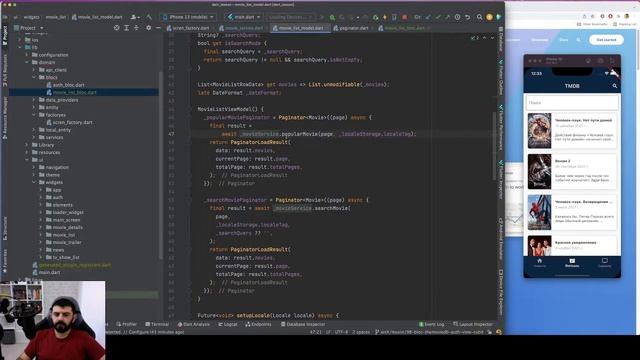The width and height of the screenshot is (640, 360).
Task: Select the loader_widget folder
Action: (x=64, y=212)
